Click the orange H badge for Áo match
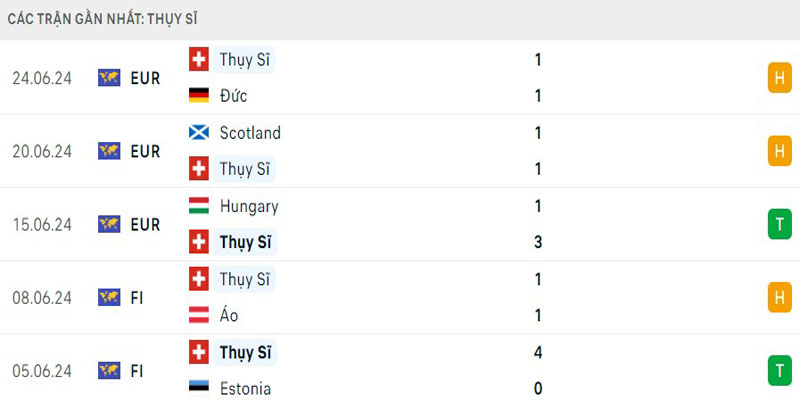This screenshot has width=800, height=400. tap(780, 297)
